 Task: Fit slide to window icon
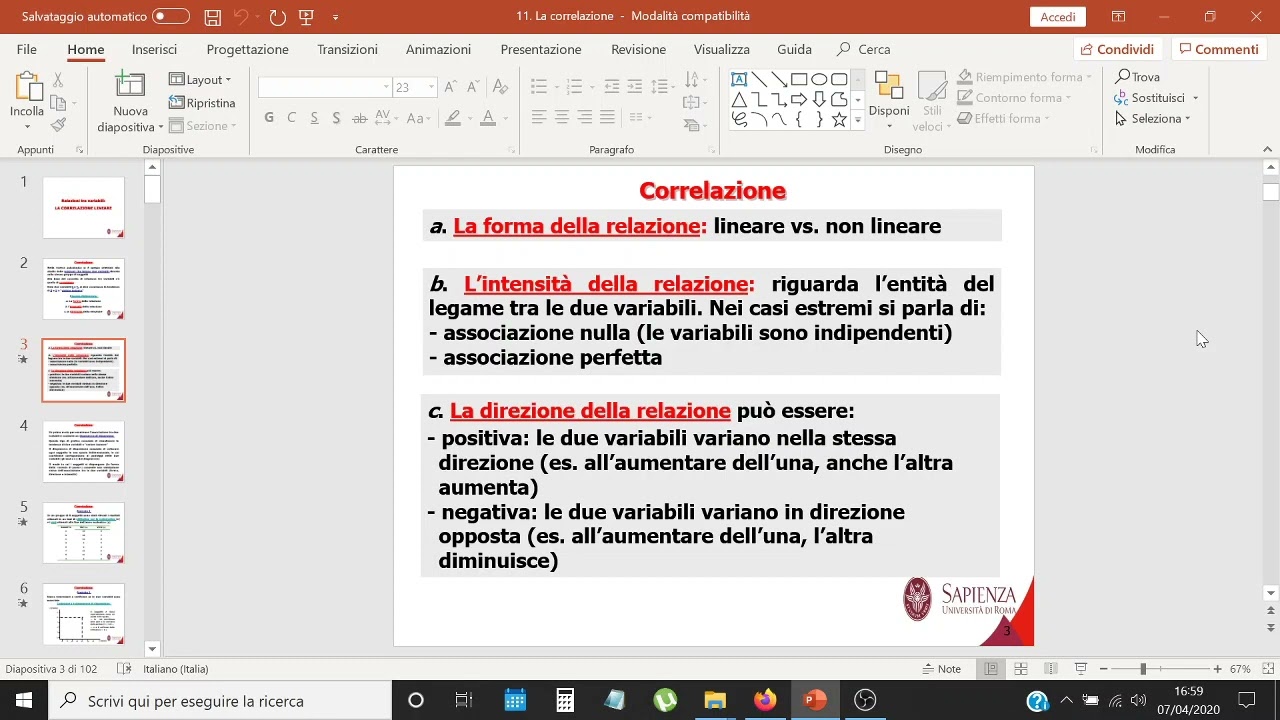point(1268,669)
